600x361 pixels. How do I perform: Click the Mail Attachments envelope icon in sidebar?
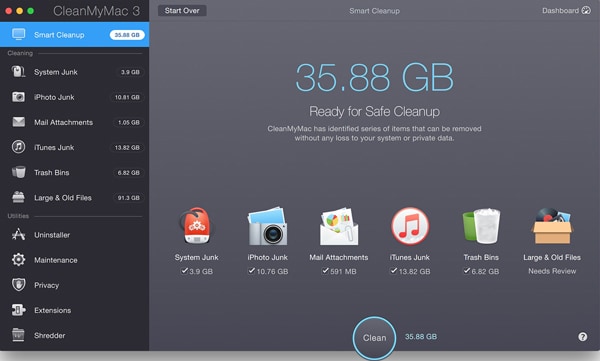(18, 122)
